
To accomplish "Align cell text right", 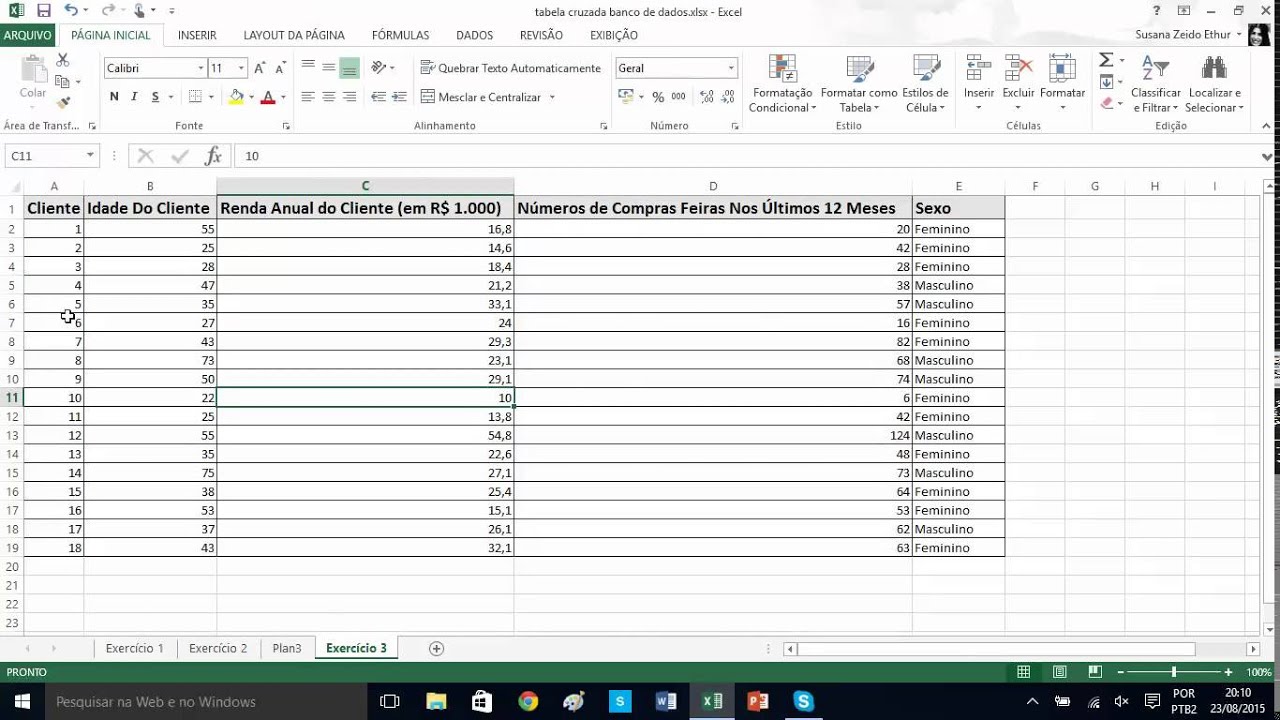I will click(x=349, y=97).
